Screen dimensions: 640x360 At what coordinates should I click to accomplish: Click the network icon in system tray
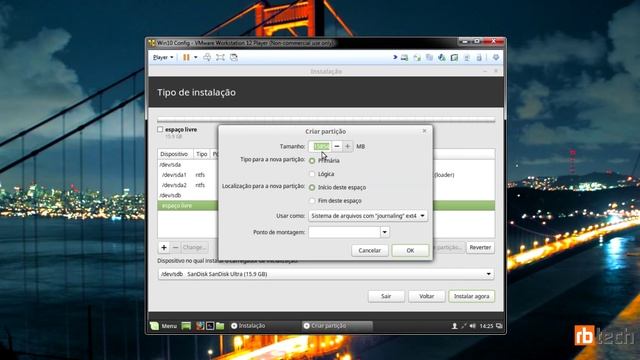[x=464, y=326]
